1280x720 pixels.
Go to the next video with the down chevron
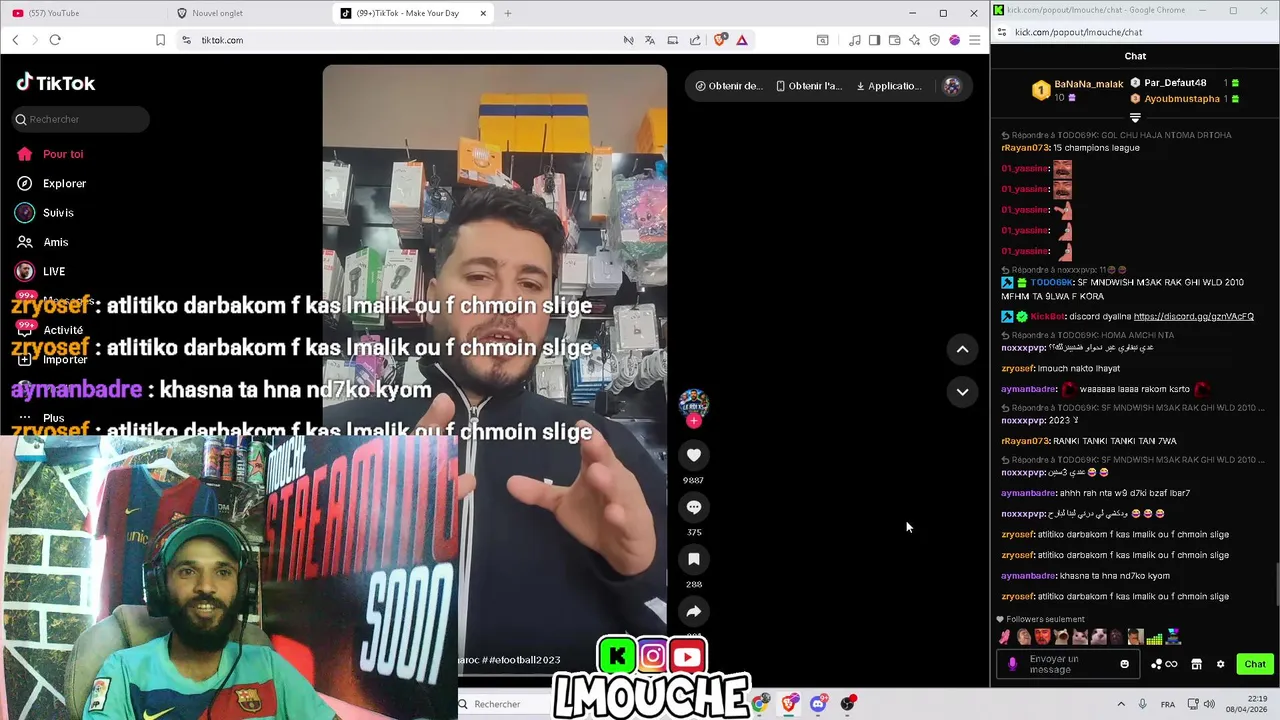pyautogui.click(x=962, y=392)
